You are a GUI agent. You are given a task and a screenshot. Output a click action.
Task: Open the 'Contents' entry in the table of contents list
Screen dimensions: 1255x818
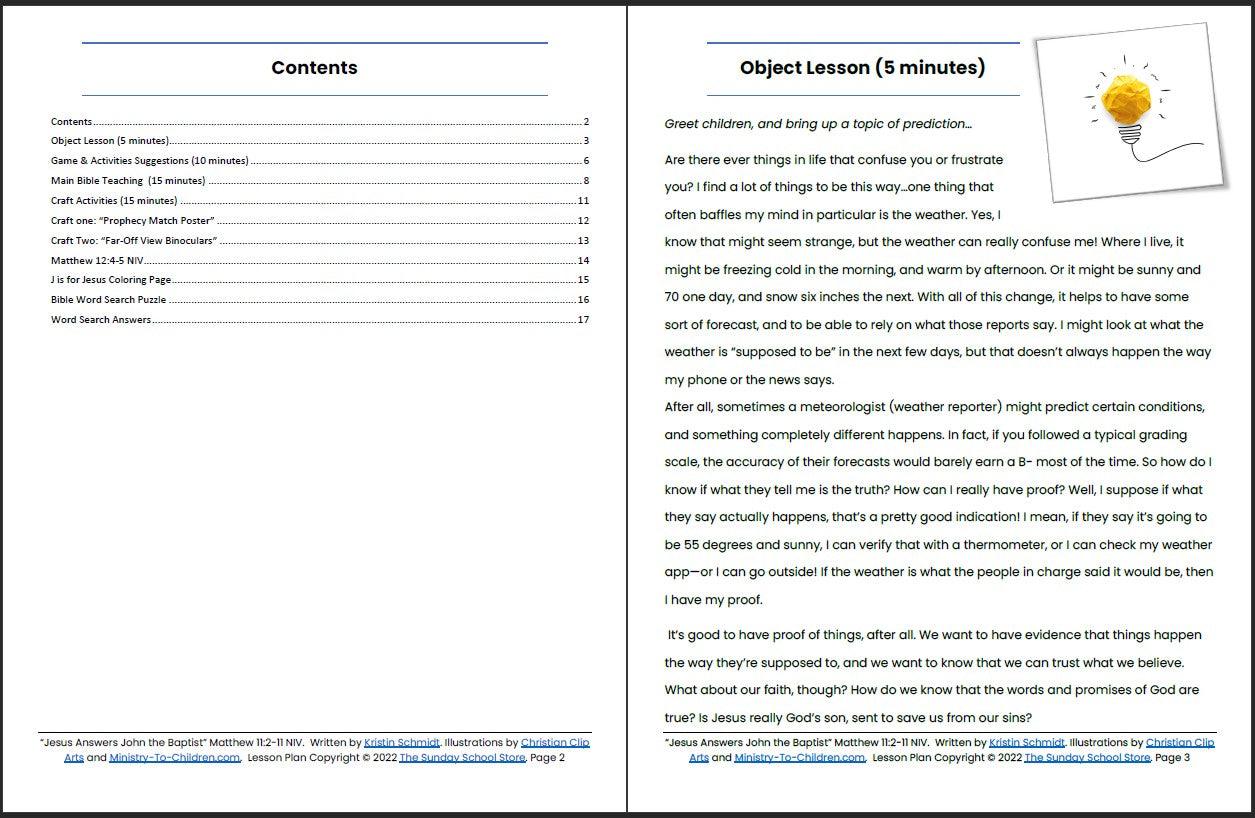(x=72, y=122)
